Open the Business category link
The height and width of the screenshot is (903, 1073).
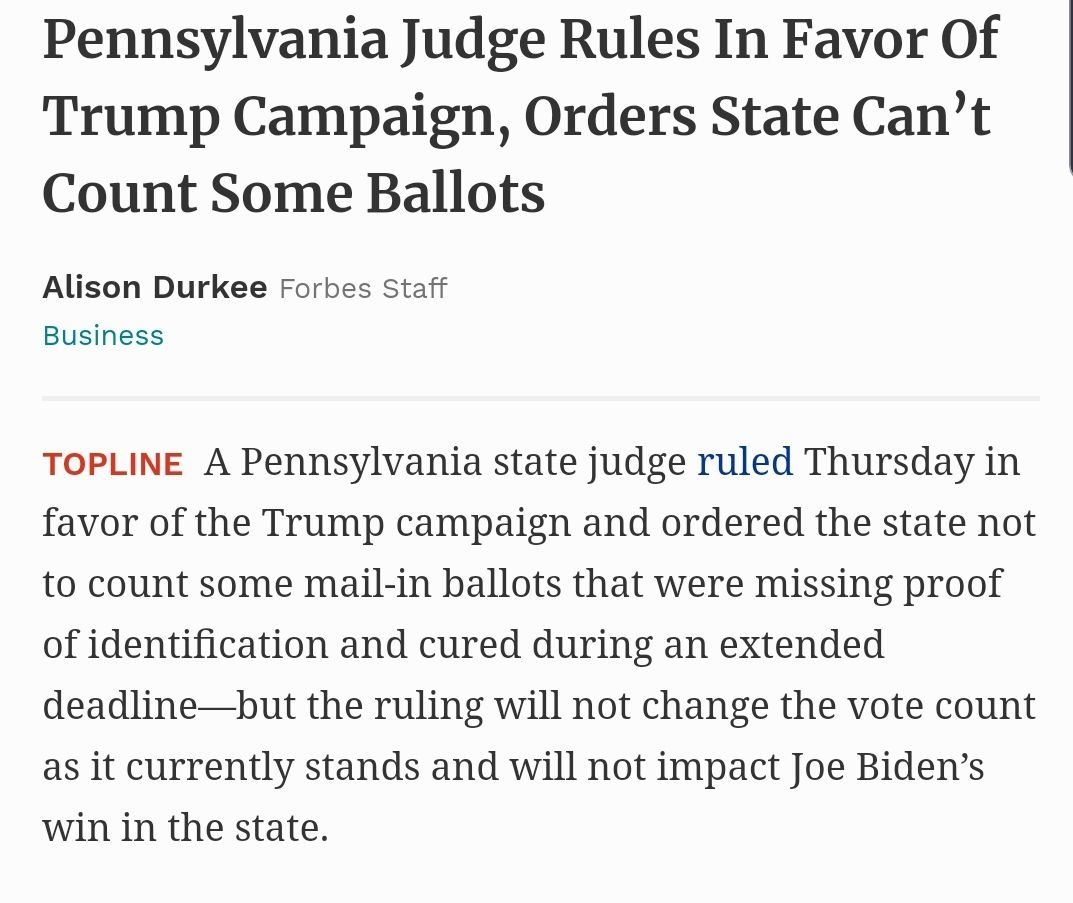tap(103, 336)
